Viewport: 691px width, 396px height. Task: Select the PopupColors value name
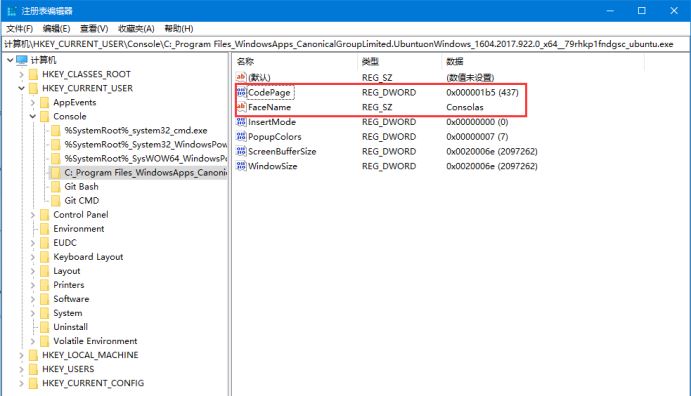[275, 137]
